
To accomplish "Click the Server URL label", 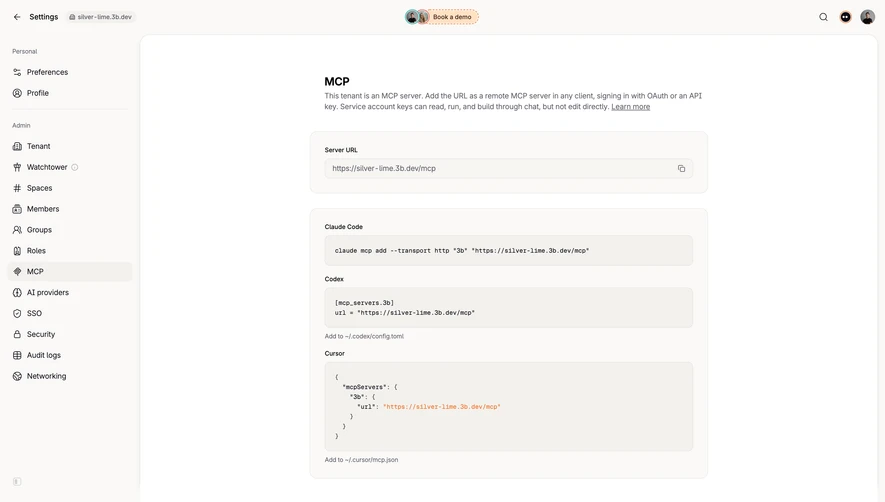I will (x=341, y=150).
